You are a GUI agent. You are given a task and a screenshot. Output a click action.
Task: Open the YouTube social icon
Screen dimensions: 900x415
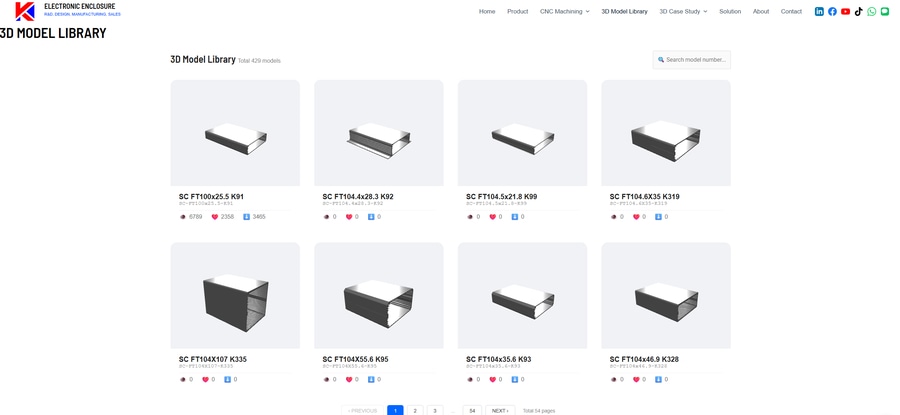click(845, 11)
